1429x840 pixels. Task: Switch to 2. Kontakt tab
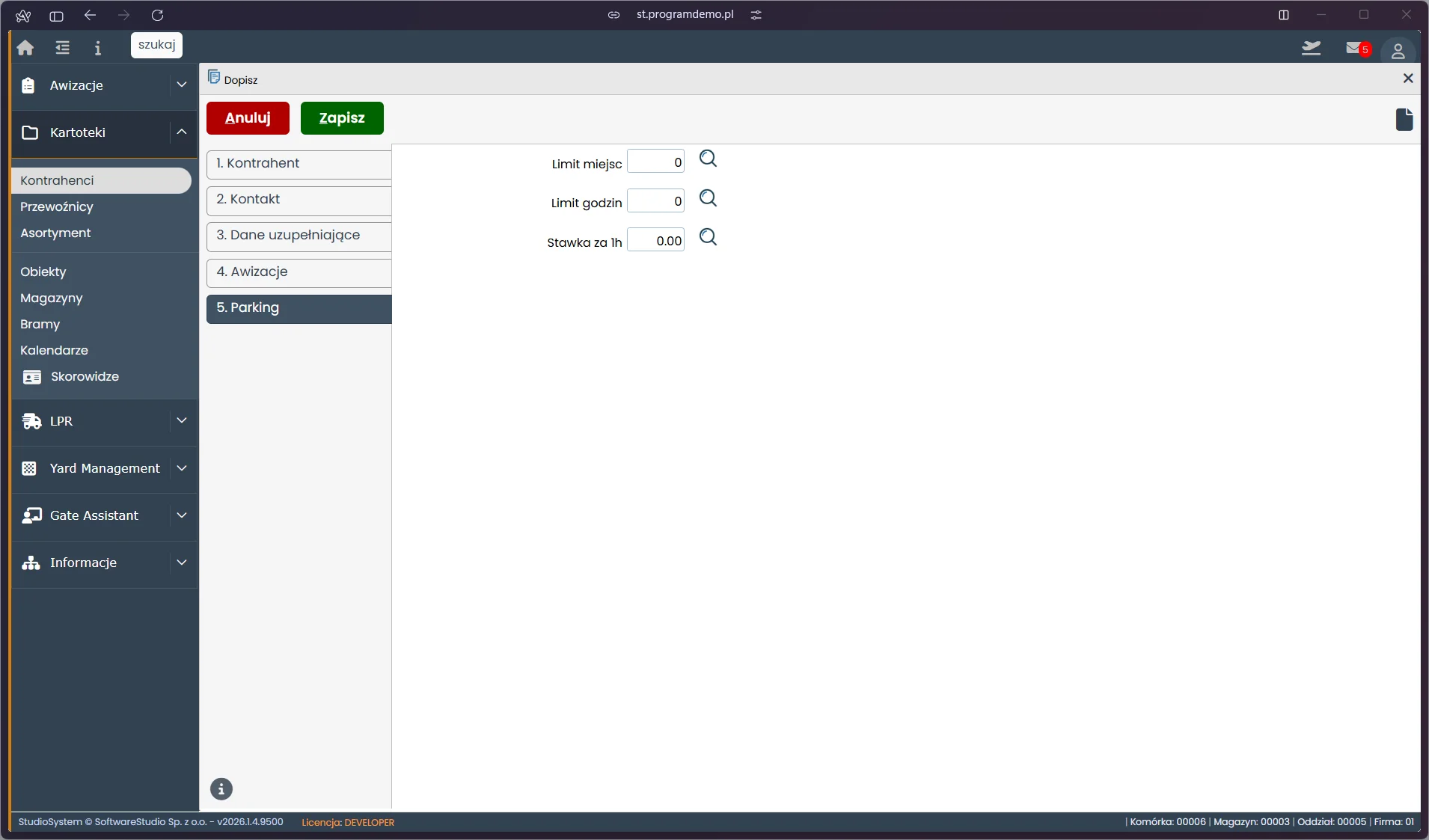coord(299,200)
